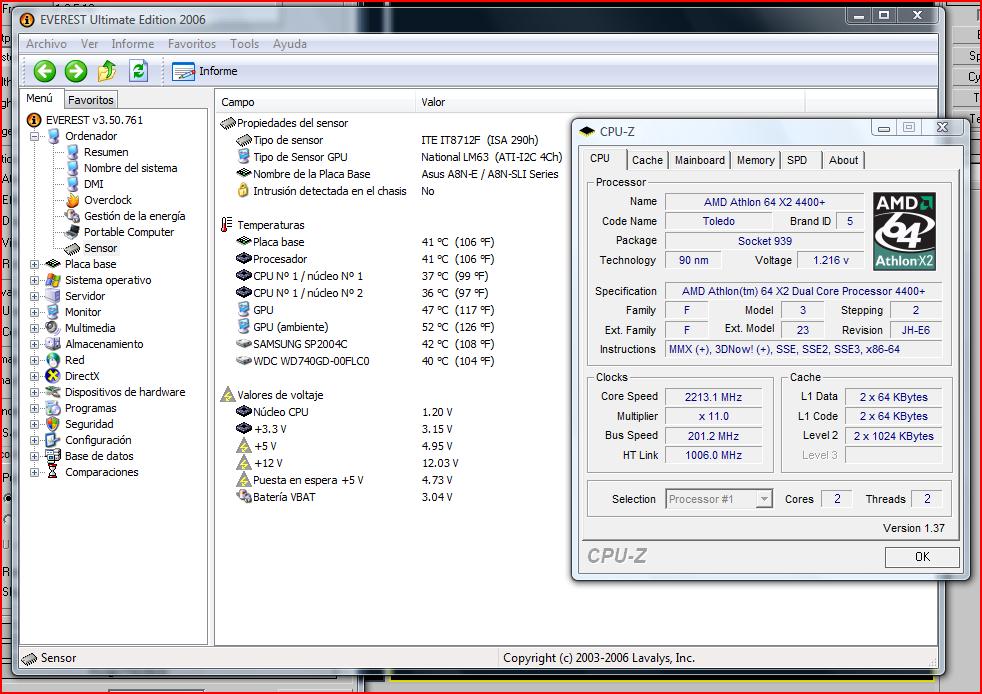Expand the Sistema operativo tree node
The height and width of the screenshot is (694, 982).
click(34, 280)
